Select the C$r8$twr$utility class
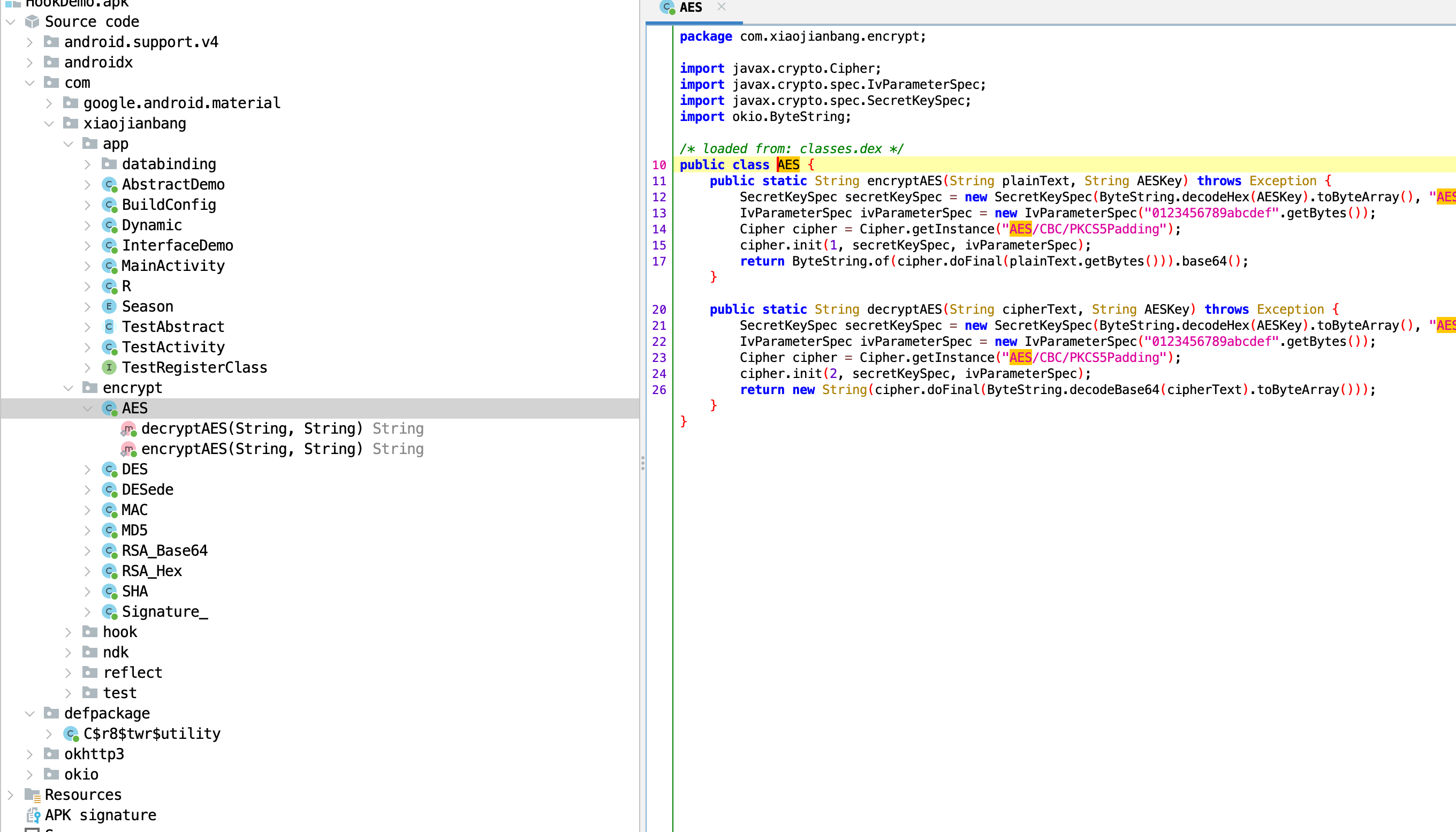The height and width of the screenshot is (832, 1456). tap(152, 733)
